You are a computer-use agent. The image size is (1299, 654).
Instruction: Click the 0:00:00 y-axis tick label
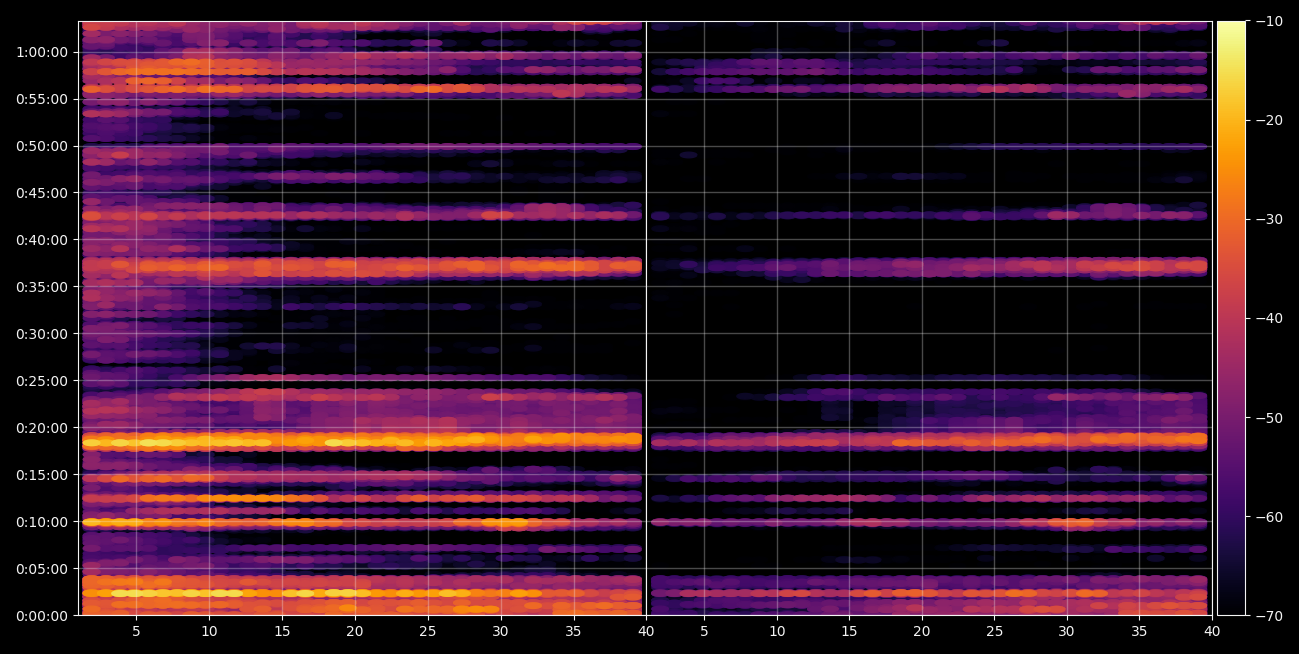point(41,615)
